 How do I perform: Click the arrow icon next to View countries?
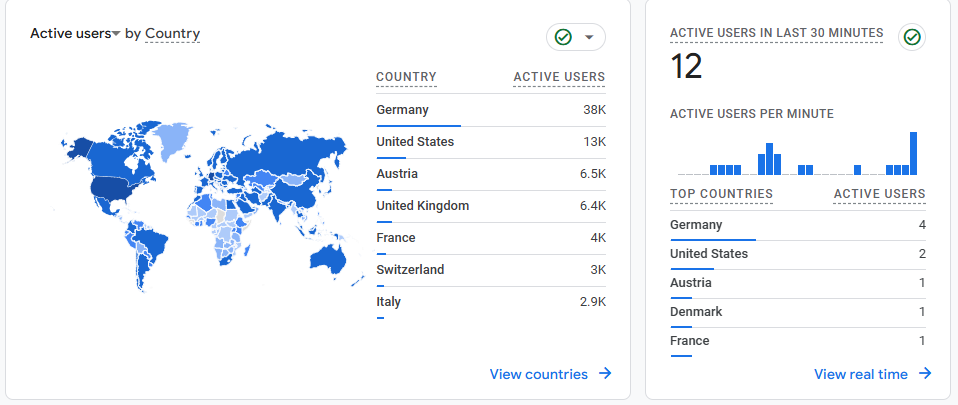605,374
